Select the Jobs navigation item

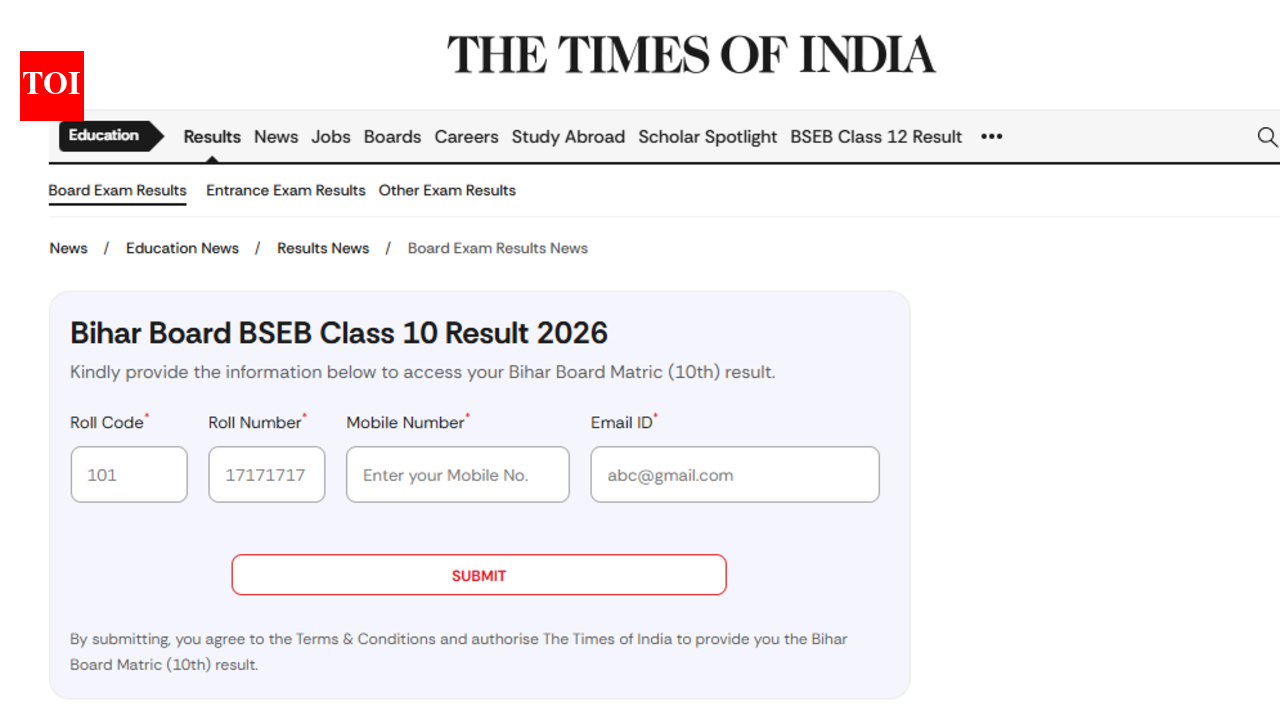[x=331, y=137]
